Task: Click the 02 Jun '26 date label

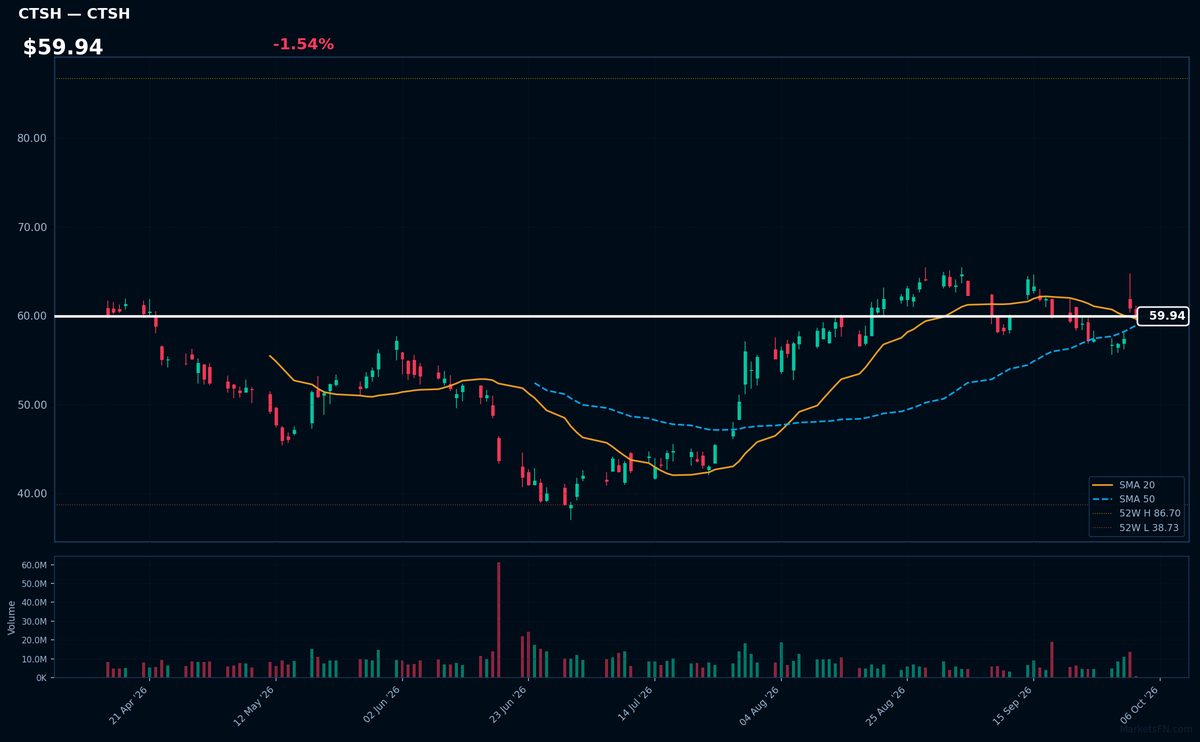Action: click(x=381, y=705)
